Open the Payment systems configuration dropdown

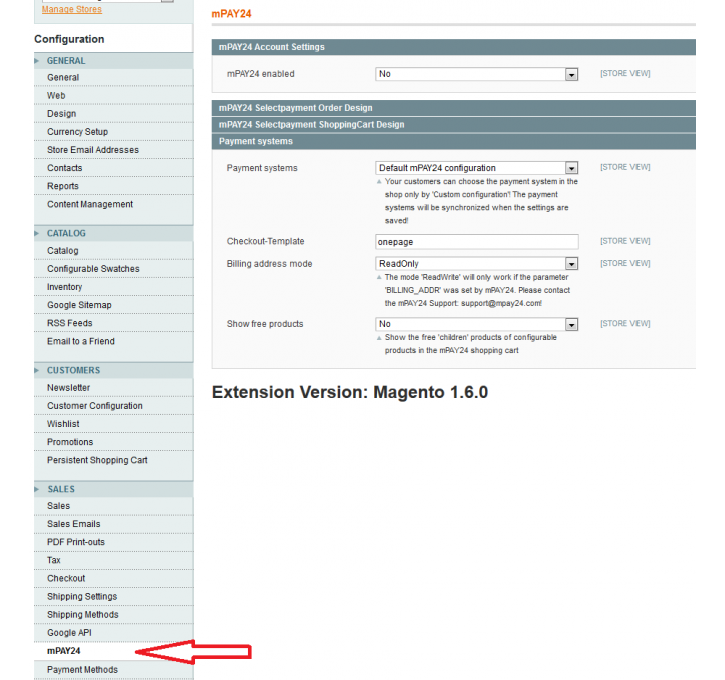[x=477, y=168]
